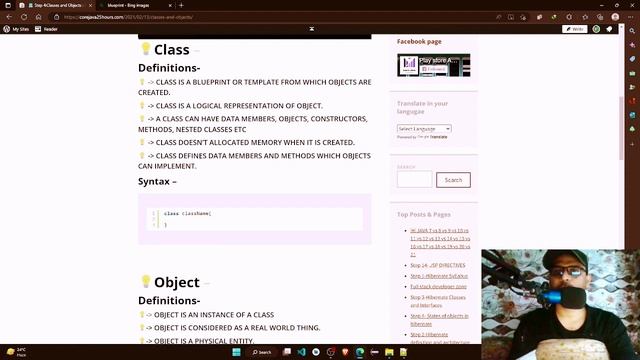Screen dimensions: 640x360
Task: Open the Select Language dropdown
Action: (424, 129)
